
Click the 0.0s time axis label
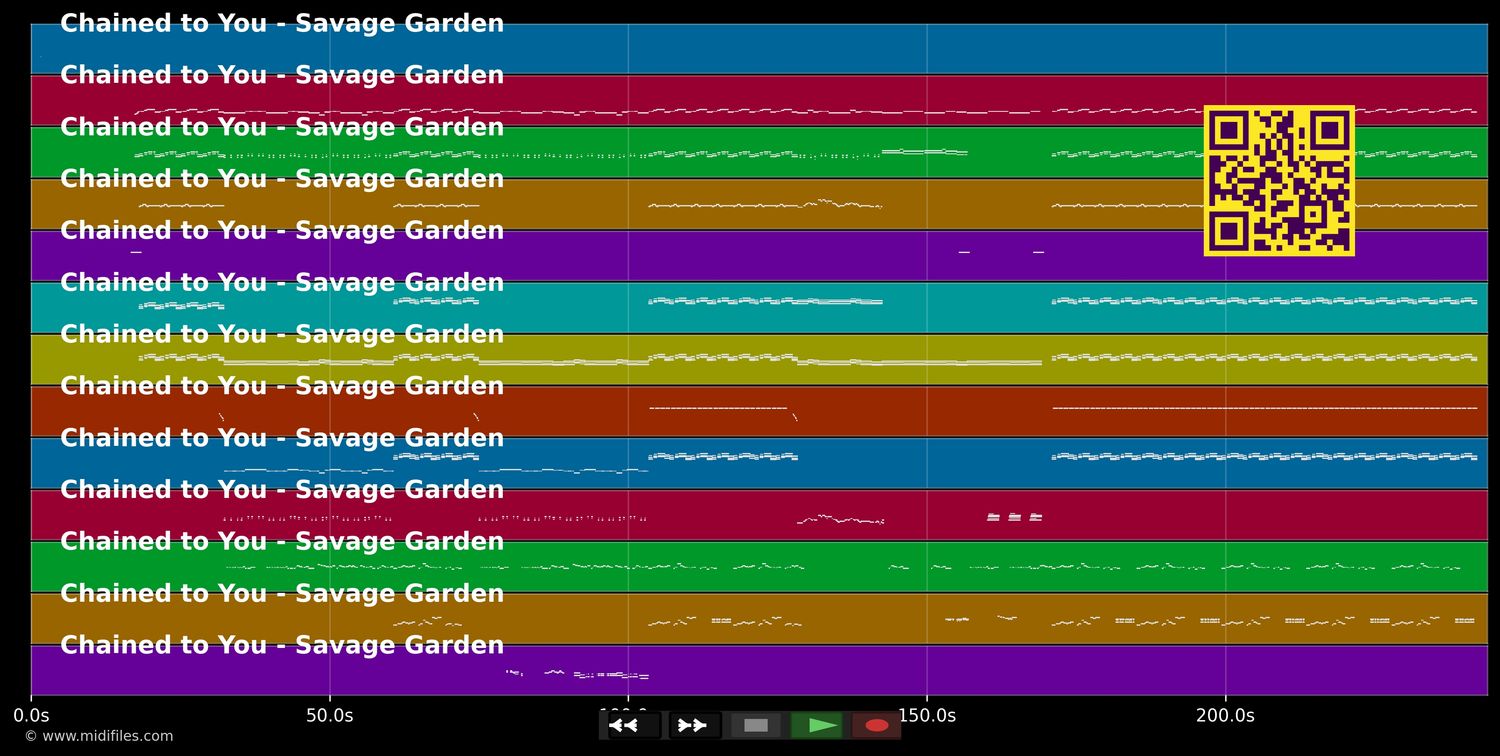[x=31, y=716]
